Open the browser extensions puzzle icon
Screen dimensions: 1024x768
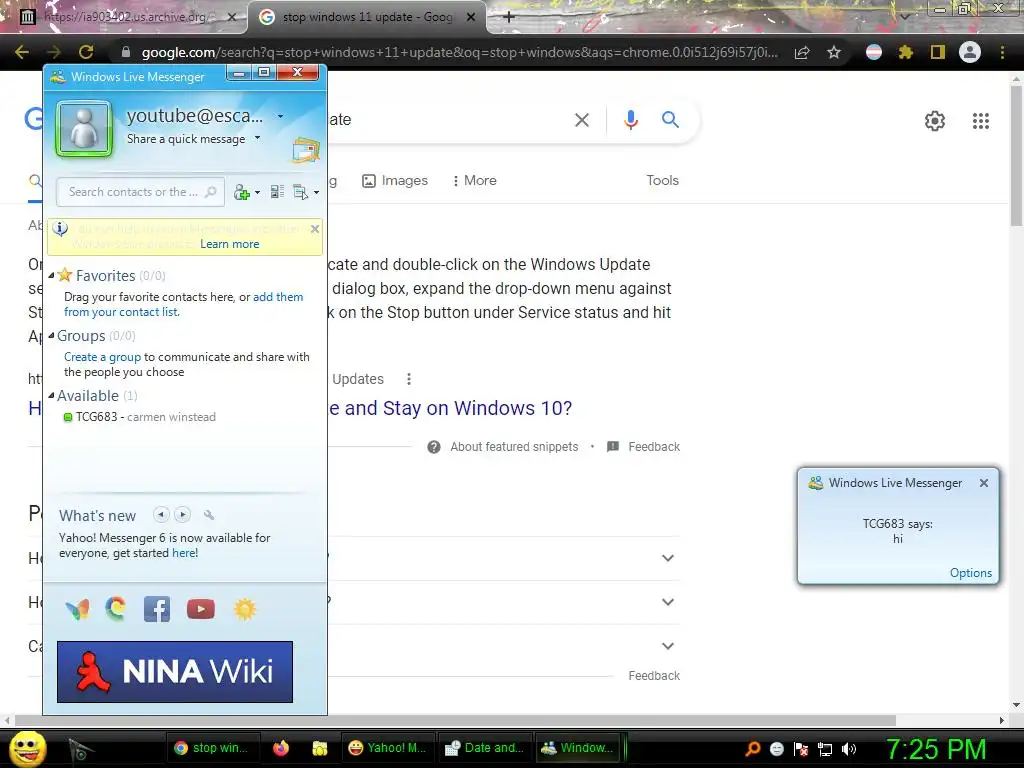[x=905, y=52]
